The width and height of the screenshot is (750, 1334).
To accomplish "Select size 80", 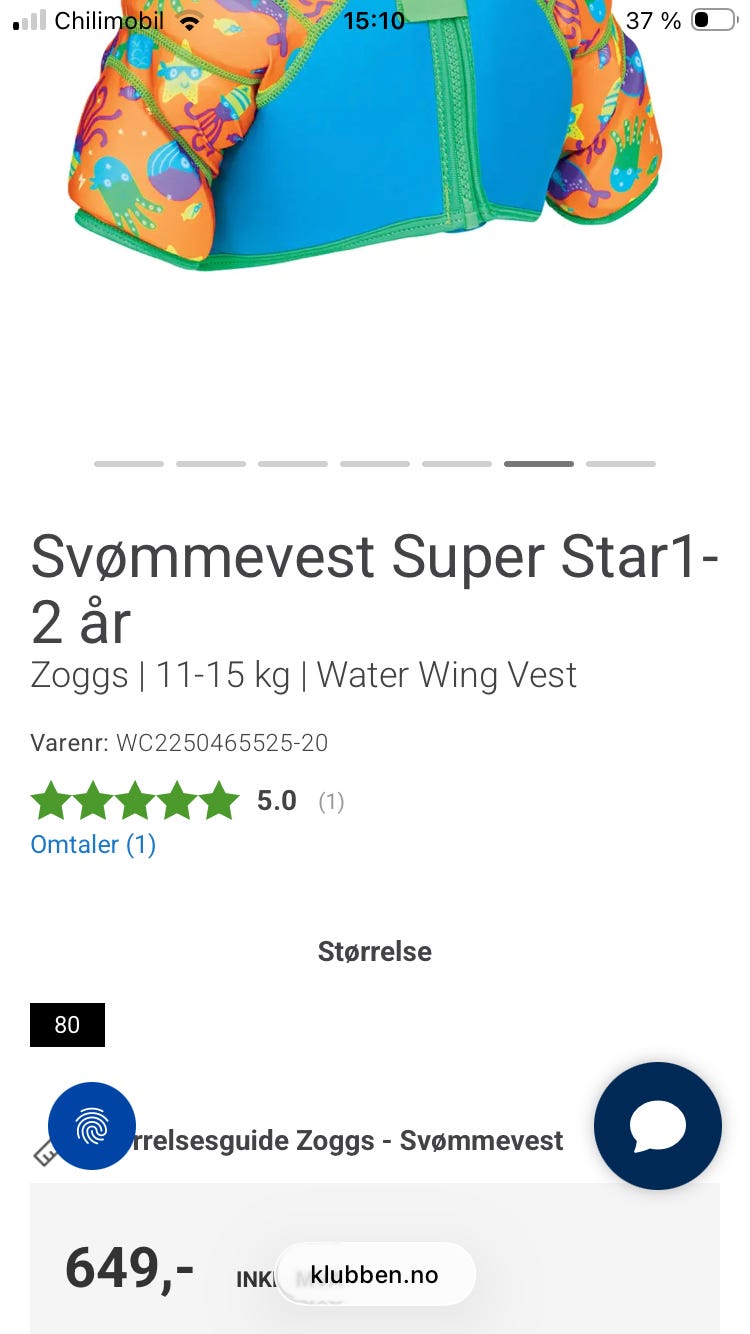I will coord(67,1025).
